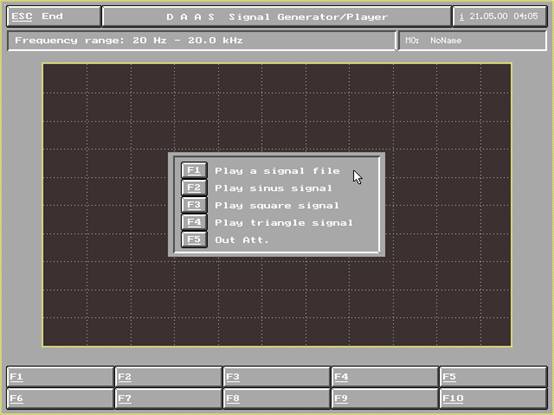Click the F3 key icon for square signal
Screen dimensions: 554x415
tap(194, 205)
